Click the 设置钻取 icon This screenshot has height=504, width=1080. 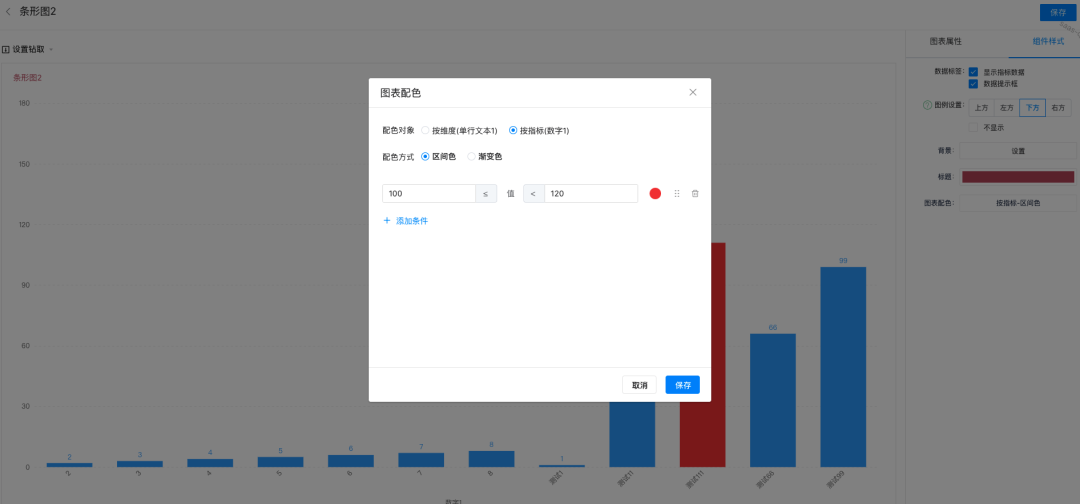(6, 50)
